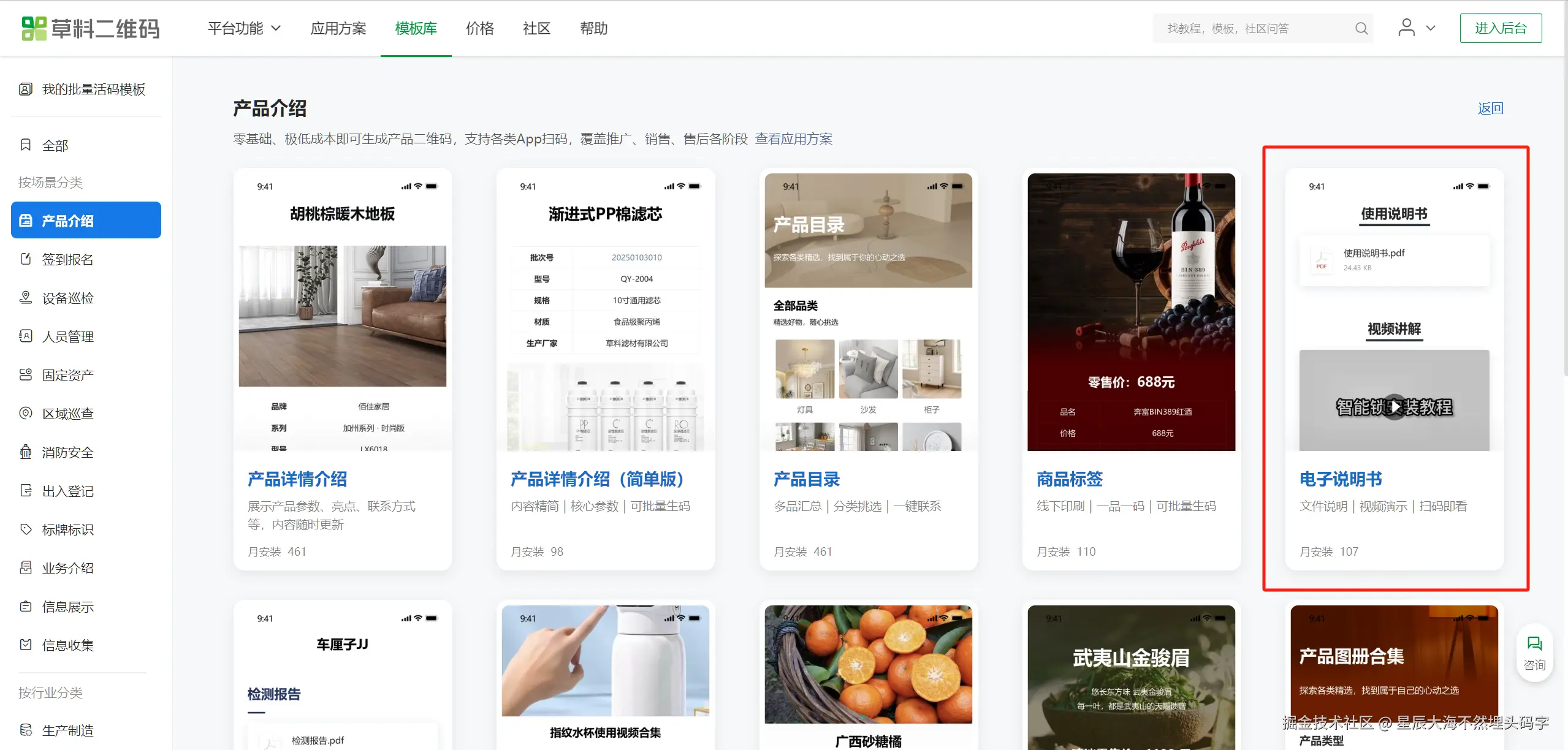Click the 返回 link

pyautogui.click(x=1490, y=108)
